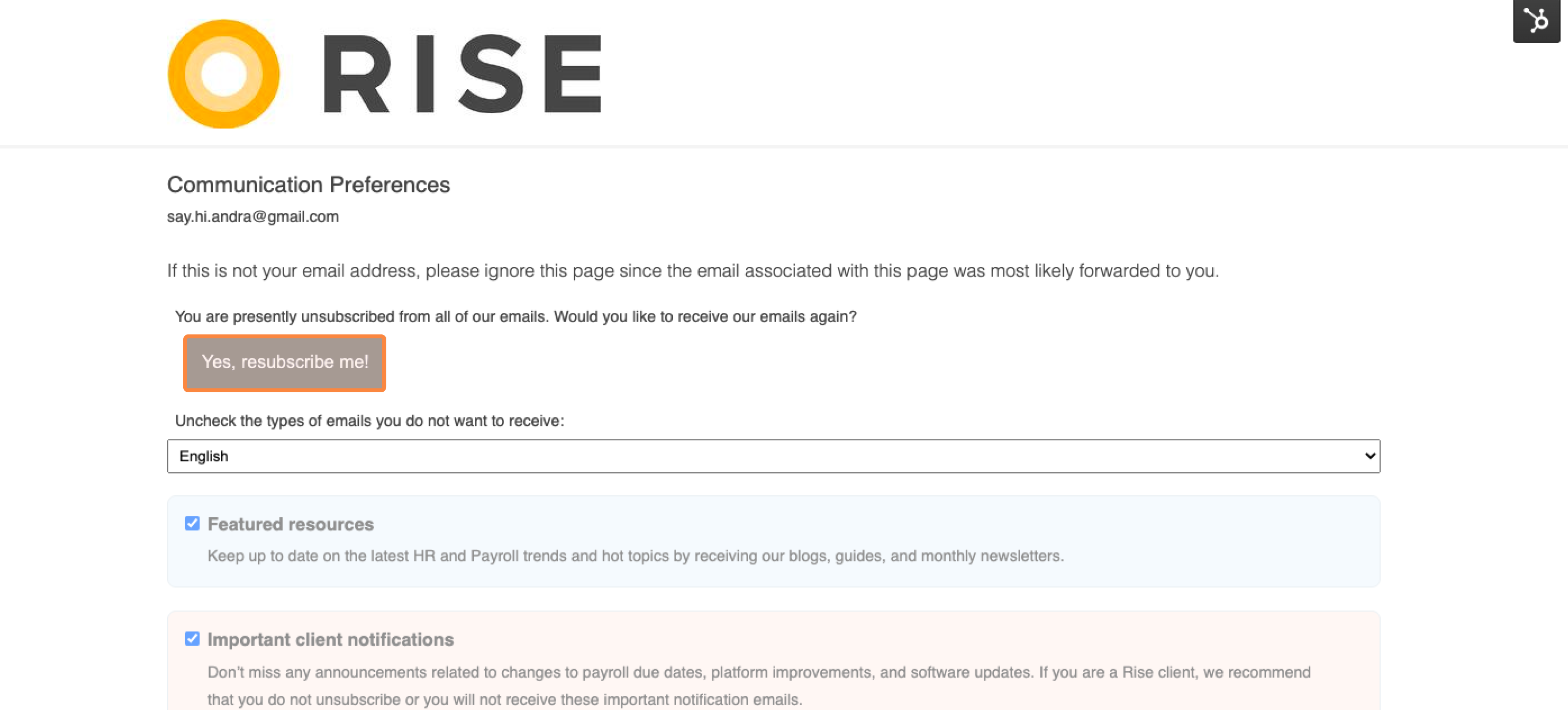
Task: Select the say.hi.andra@gmail.com email text
Action: coord(253,216)
